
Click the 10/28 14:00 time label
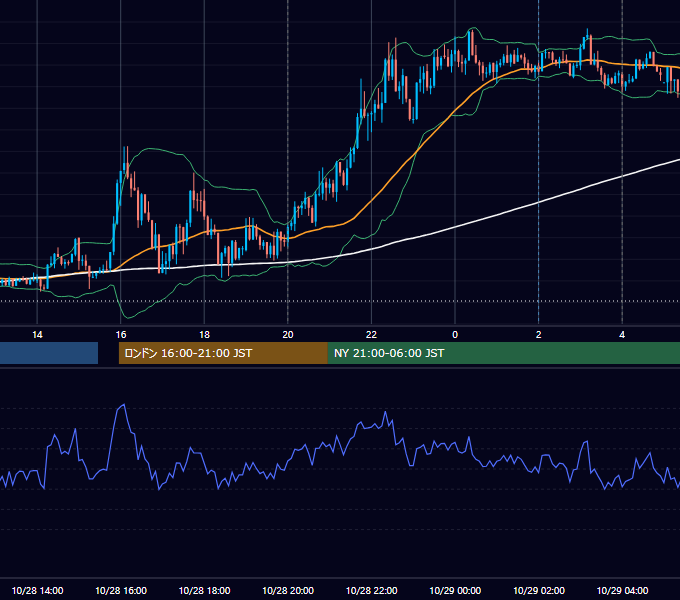37,590
